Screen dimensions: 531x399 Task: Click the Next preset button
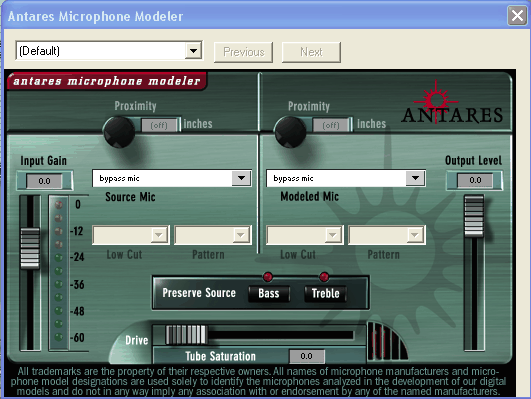(311, 52)
